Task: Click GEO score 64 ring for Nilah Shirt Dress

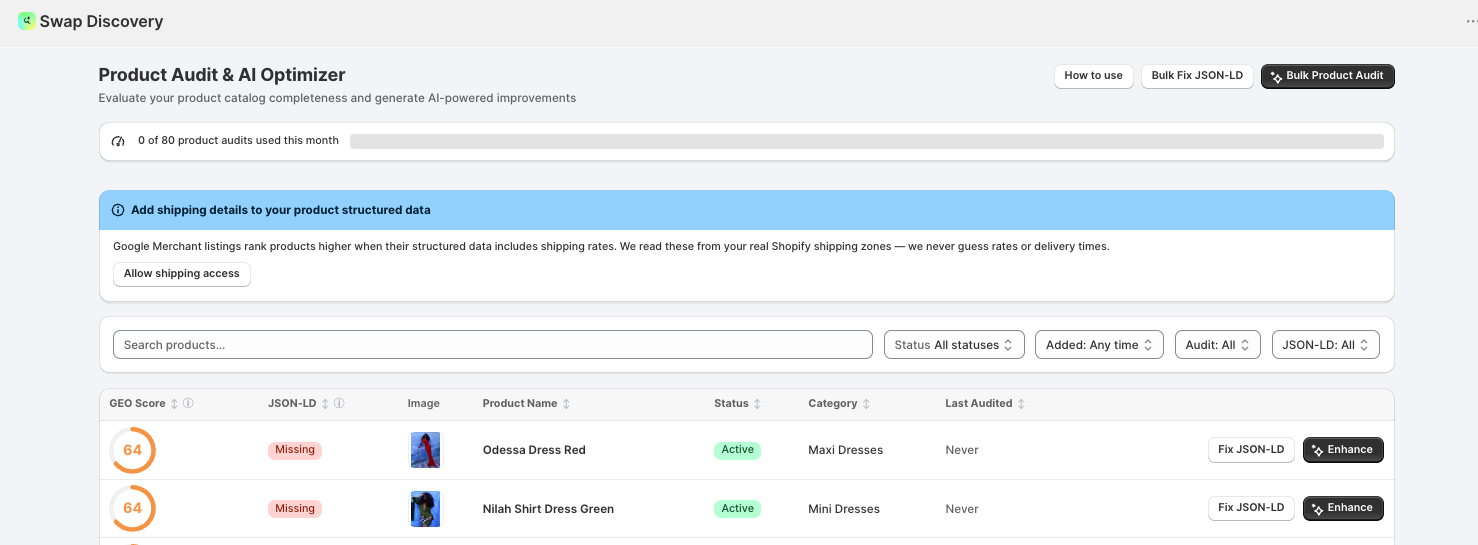Action: (x=132, y=508)
